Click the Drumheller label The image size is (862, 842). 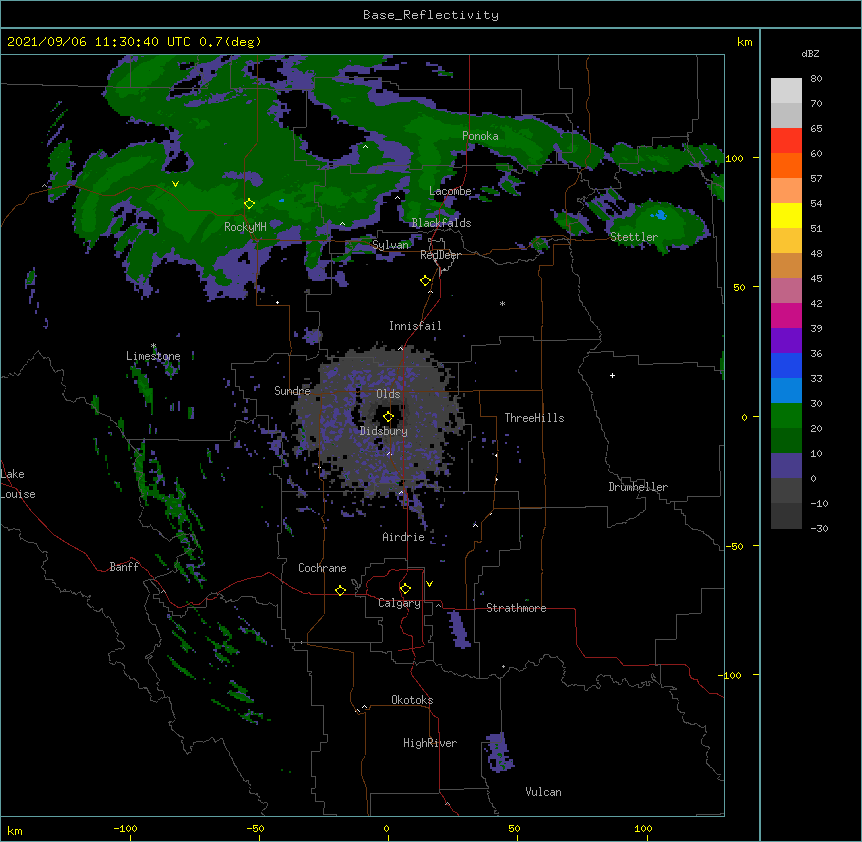pyautogui.click(x=638, y=487)
